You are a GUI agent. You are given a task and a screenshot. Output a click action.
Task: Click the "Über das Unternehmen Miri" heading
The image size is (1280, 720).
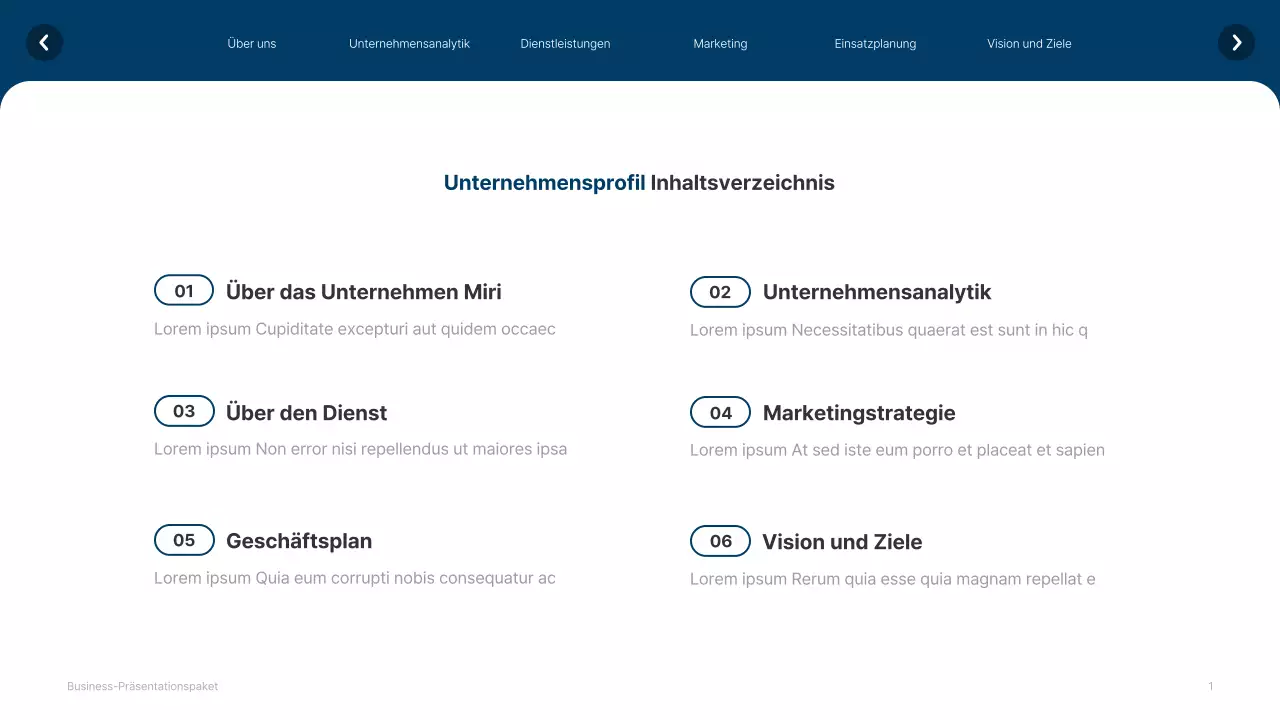pyautogui.click(x=364, y=292)
